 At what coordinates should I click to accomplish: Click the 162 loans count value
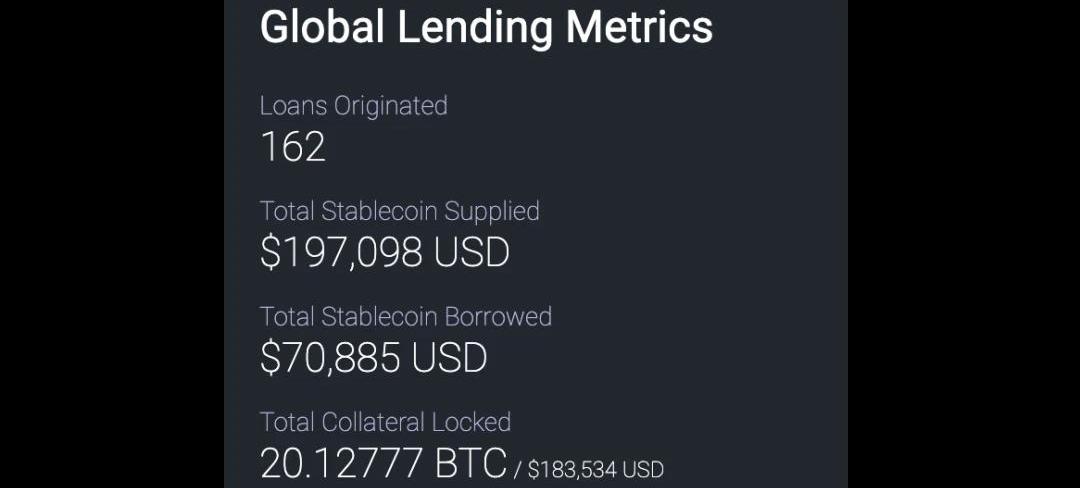(293, 147)
